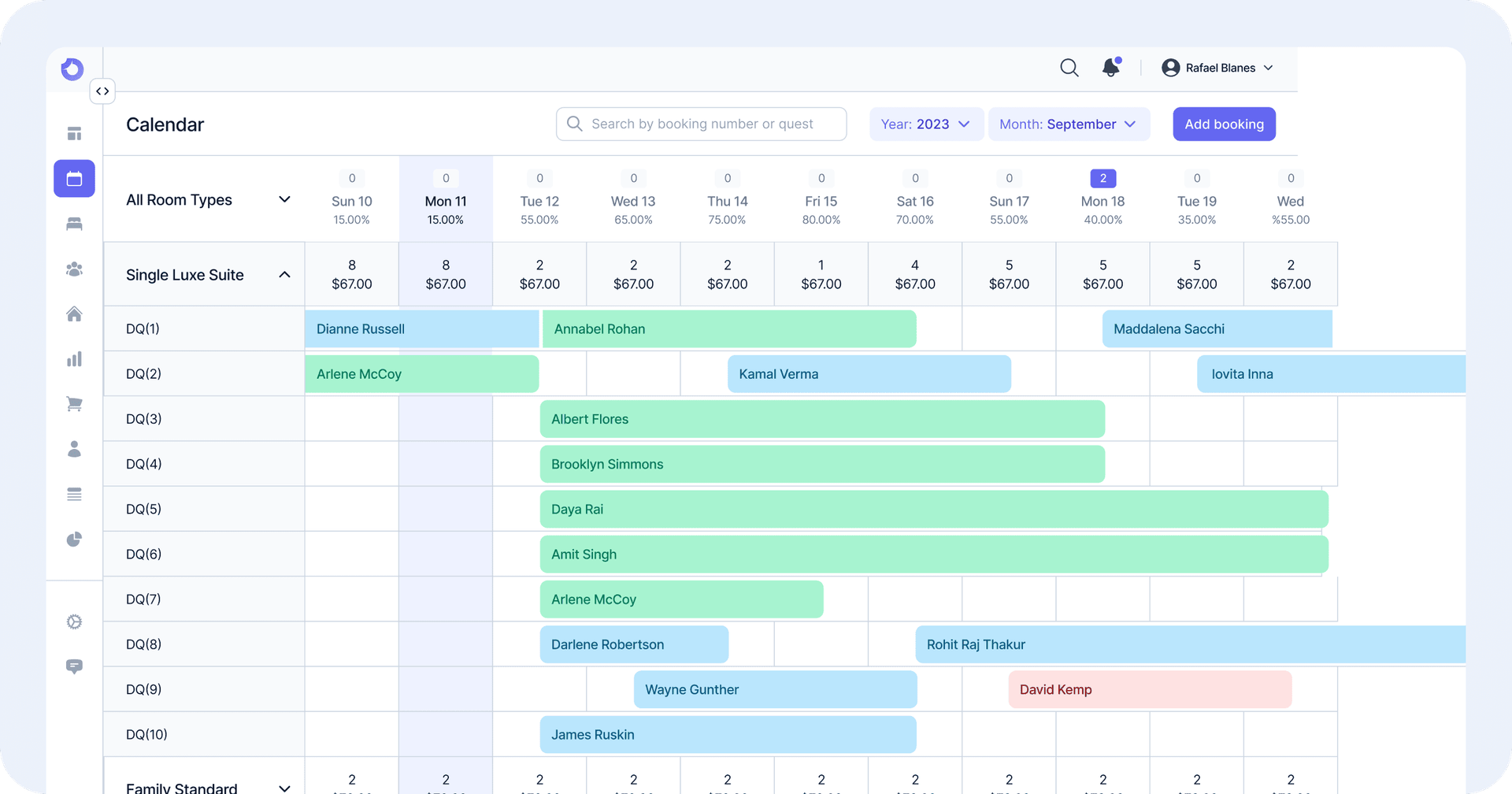Click the DQ(8) room row label
Image resolution: width=1512 pixels, height=794 pixels.
coord(143,644)
